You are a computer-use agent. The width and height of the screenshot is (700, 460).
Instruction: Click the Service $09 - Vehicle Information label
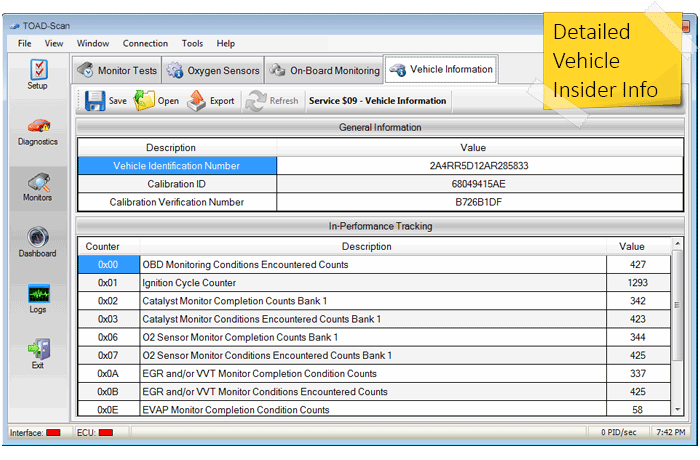tap(378, 101)
